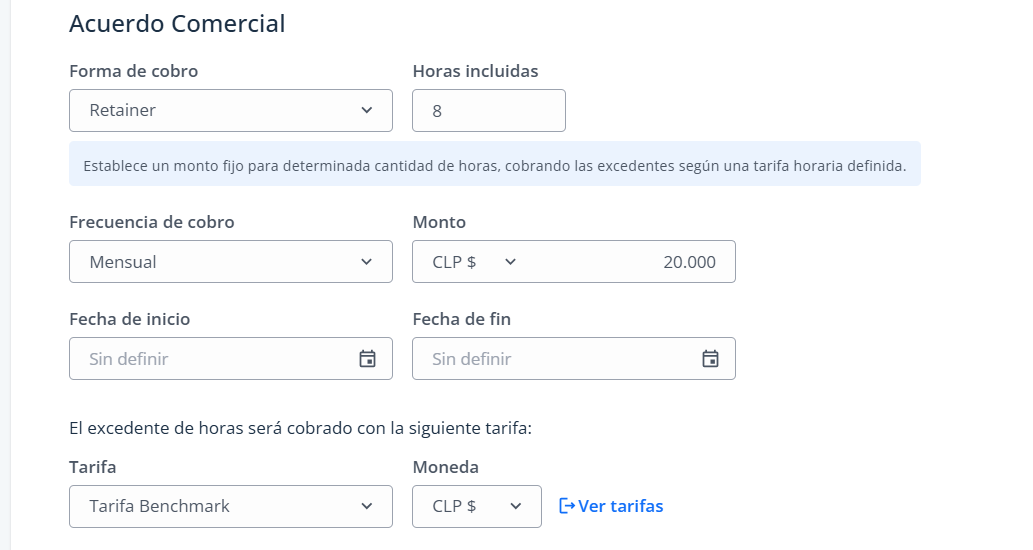
Task: Open the Ver tarifas link
Action: click(x=611, y=506)
